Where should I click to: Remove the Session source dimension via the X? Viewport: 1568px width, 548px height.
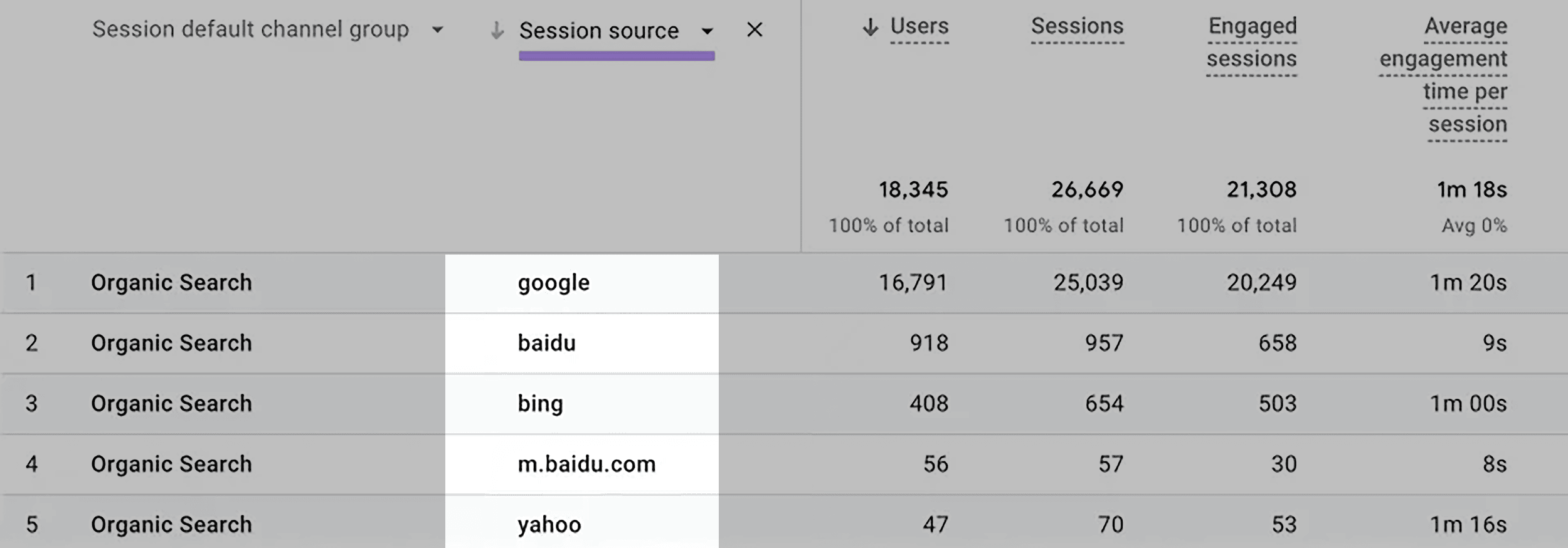click(x=755, y=29)
